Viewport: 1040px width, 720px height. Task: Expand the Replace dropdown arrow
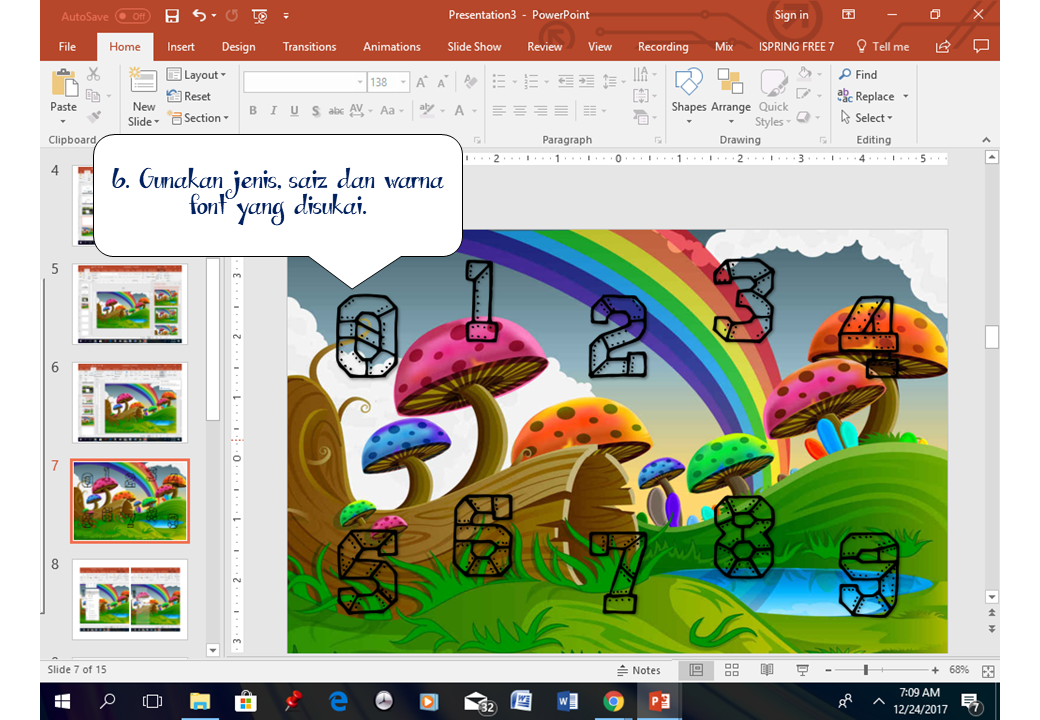tap(905, 96)
